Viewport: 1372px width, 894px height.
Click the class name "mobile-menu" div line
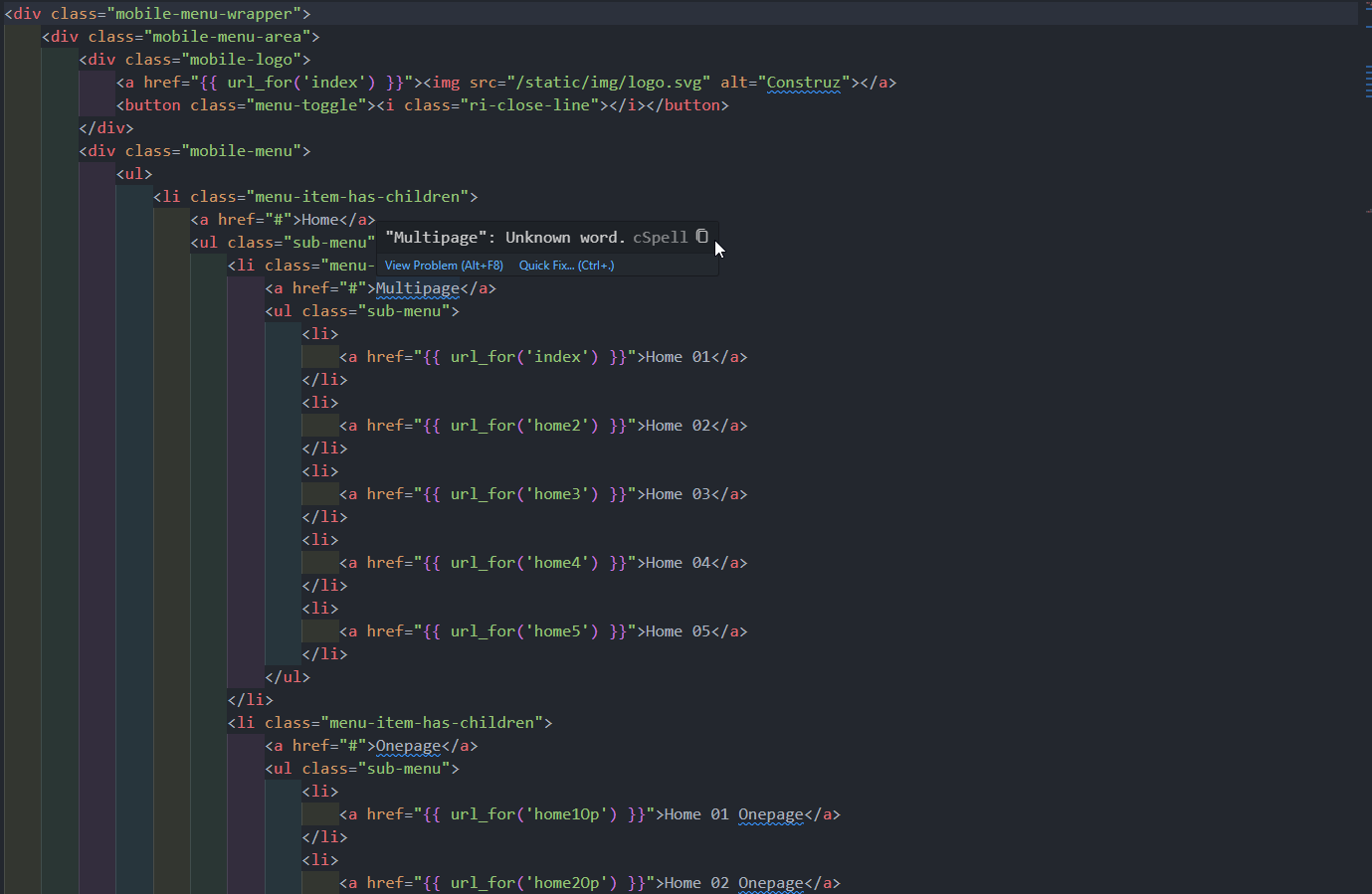click(x=242, y=151)
